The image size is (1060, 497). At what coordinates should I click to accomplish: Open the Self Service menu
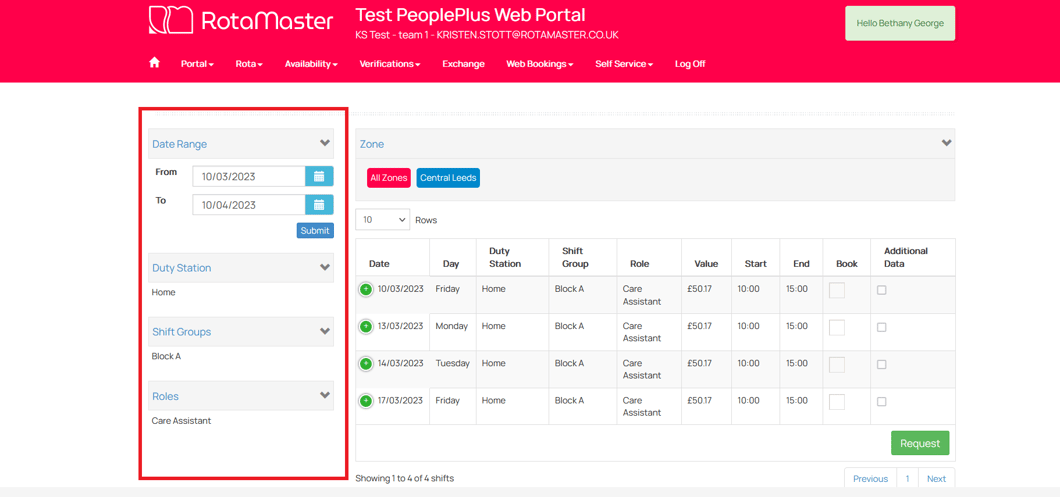click(623, 64)
